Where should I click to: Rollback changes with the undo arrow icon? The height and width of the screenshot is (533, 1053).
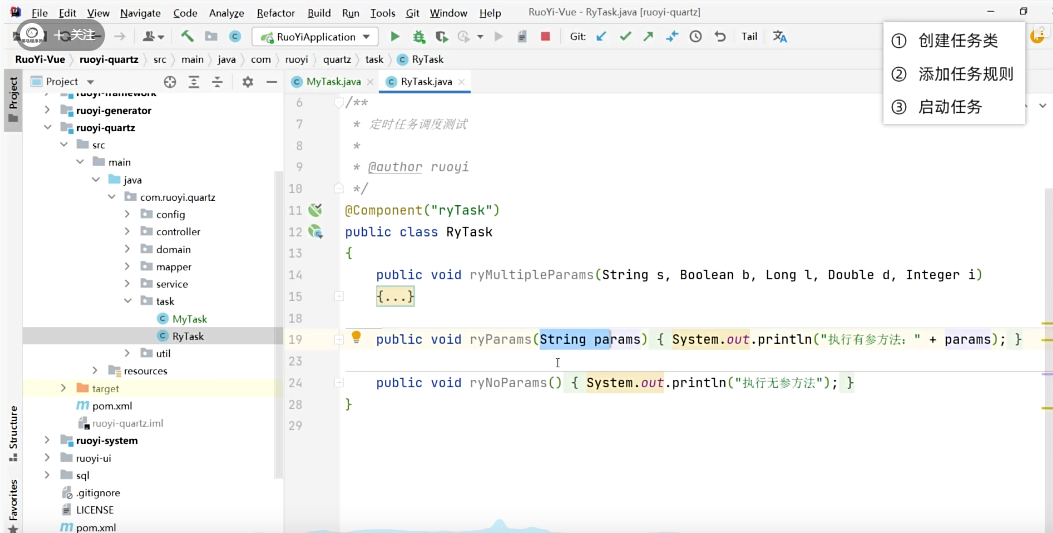coord(720,37)
